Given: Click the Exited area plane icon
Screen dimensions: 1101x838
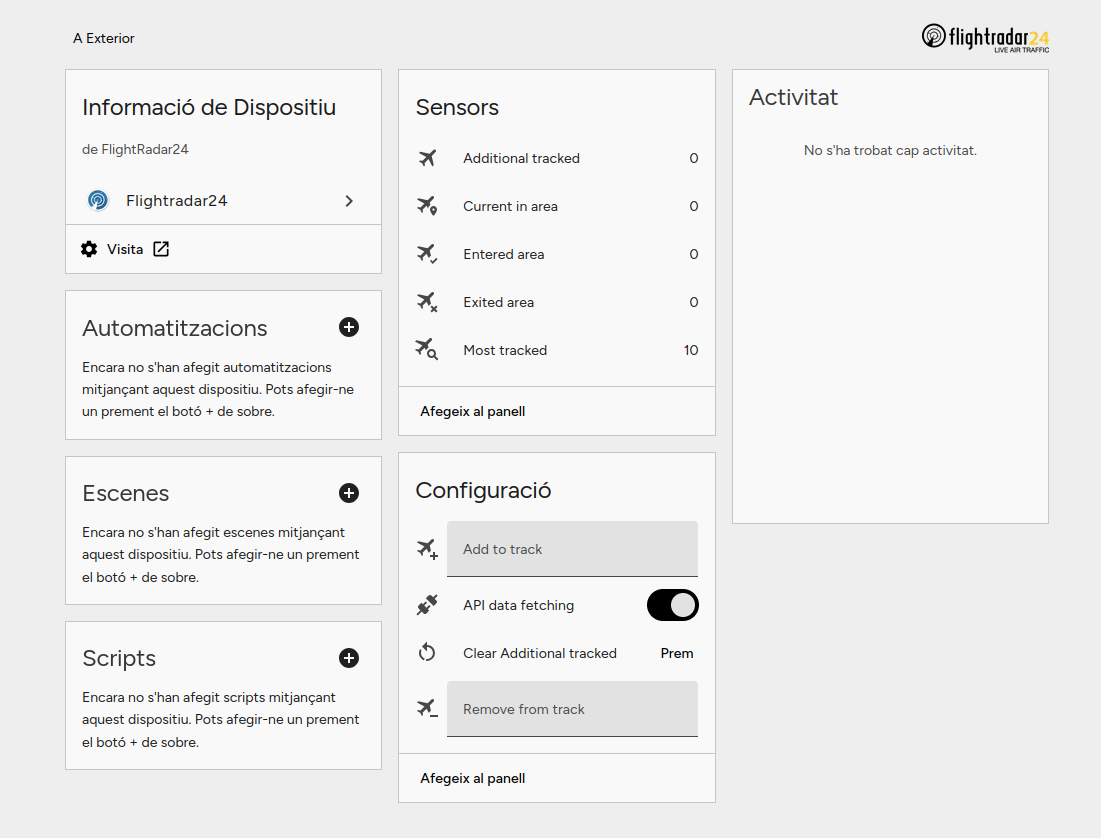Looking at the screenshot, I should coord(427,302).
